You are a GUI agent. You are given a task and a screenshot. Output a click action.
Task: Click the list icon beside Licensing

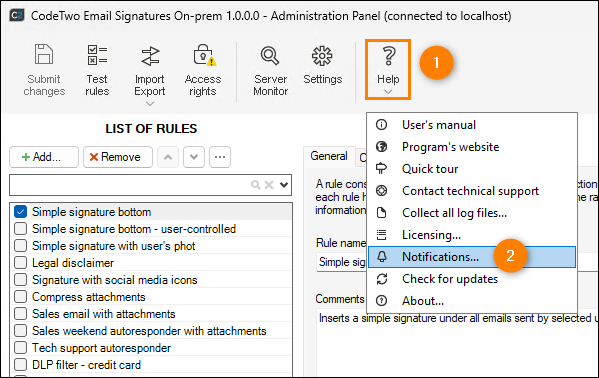(381, 235)
